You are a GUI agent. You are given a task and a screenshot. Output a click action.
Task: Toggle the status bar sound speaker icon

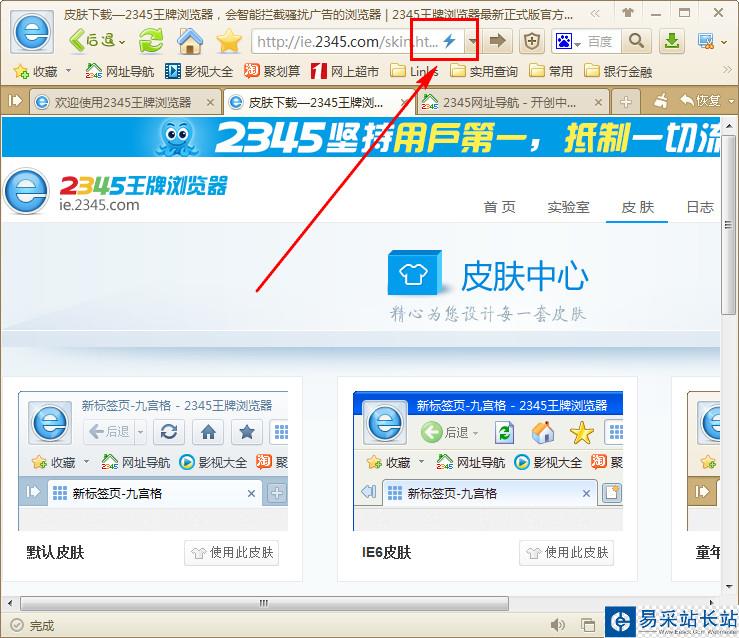tap(558, 625)
